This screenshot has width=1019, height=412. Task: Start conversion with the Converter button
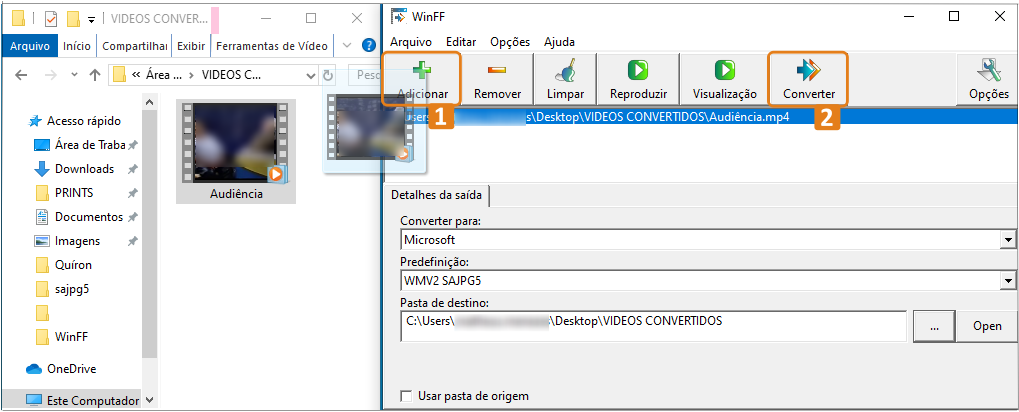[x=808, y=79]
